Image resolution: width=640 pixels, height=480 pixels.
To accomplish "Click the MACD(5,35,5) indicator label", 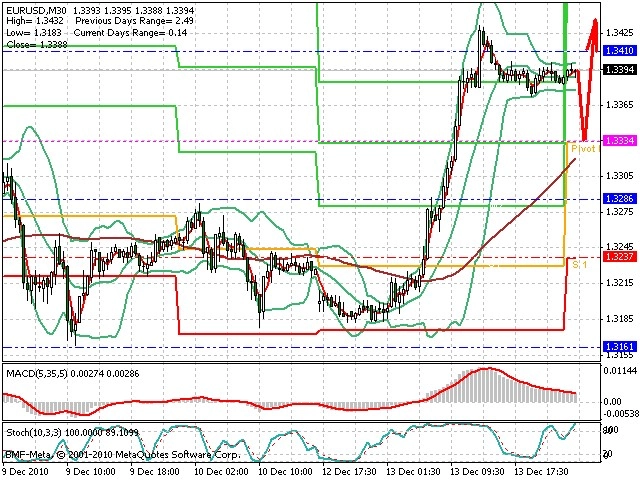I will [37, 373].
